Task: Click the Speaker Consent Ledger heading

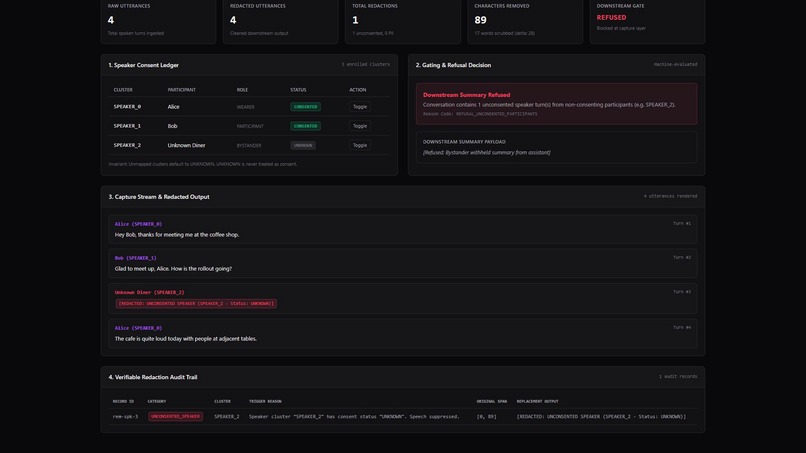Action: click(x=143, y=65)
